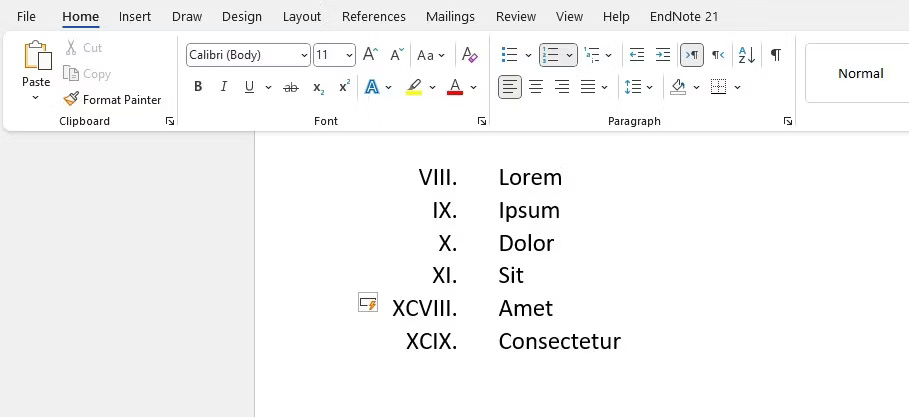Expand numbering library dropdown arrow

tap(569, 56)
